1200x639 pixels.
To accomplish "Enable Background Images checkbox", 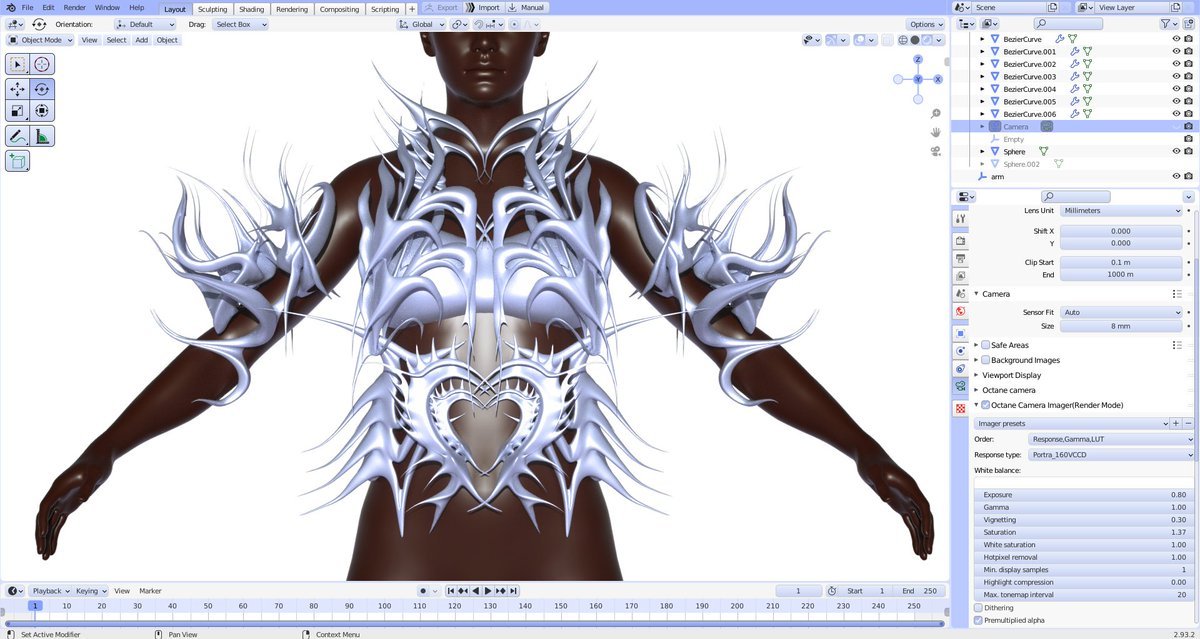I will pos(986,360).
